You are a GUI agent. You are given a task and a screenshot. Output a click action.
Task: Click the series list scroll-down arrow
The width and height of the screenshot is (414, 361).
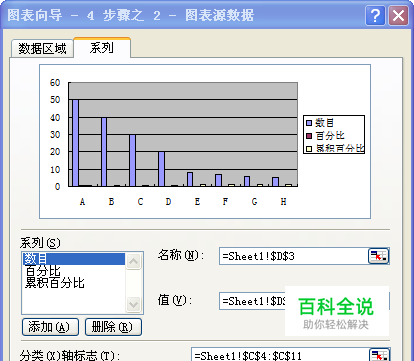[134, 304]
